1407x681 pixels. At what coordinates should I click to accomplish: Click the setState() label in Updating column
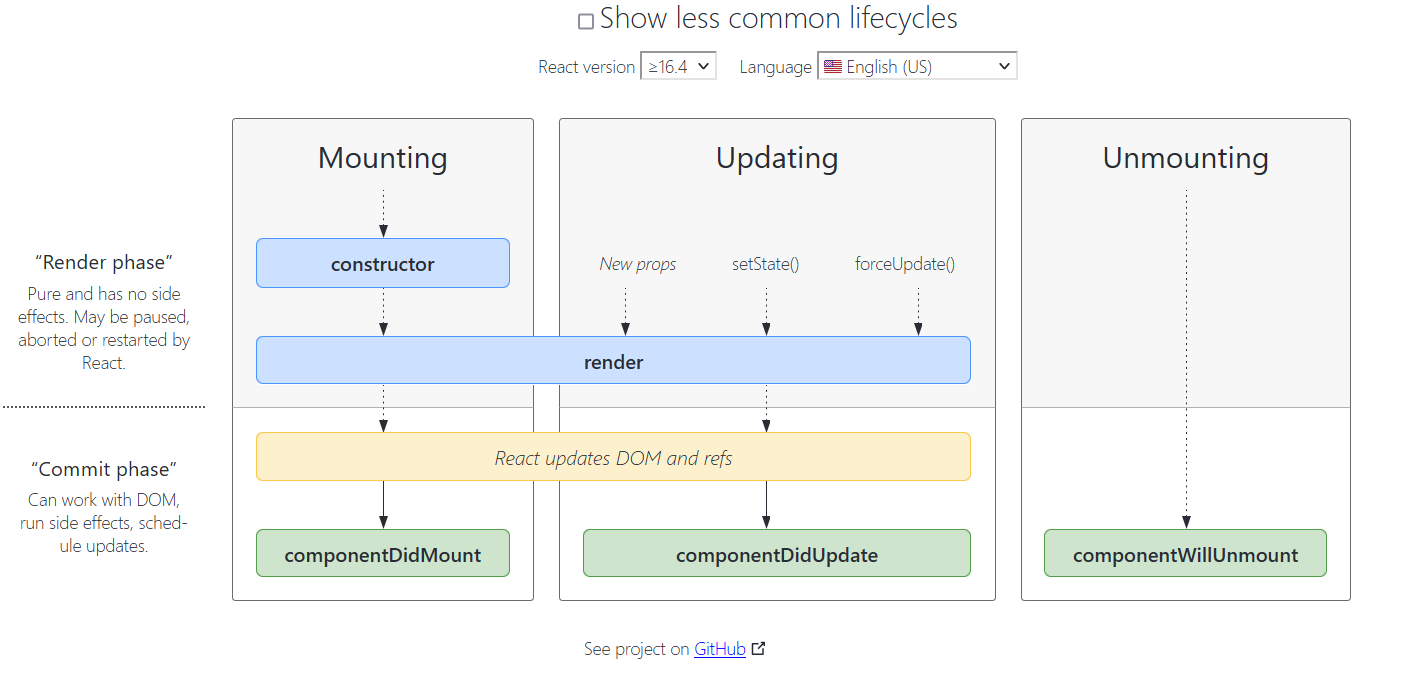[766, 263]
